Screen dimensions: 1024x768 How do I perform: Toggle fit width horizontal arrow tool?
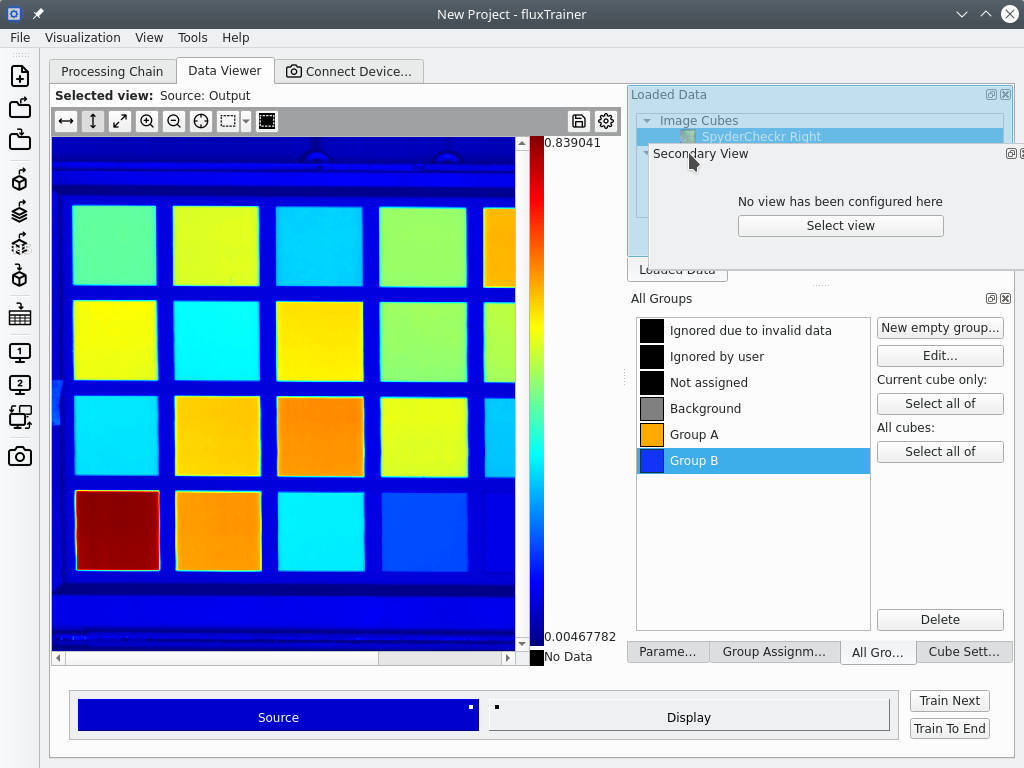[x=66, y=121]
